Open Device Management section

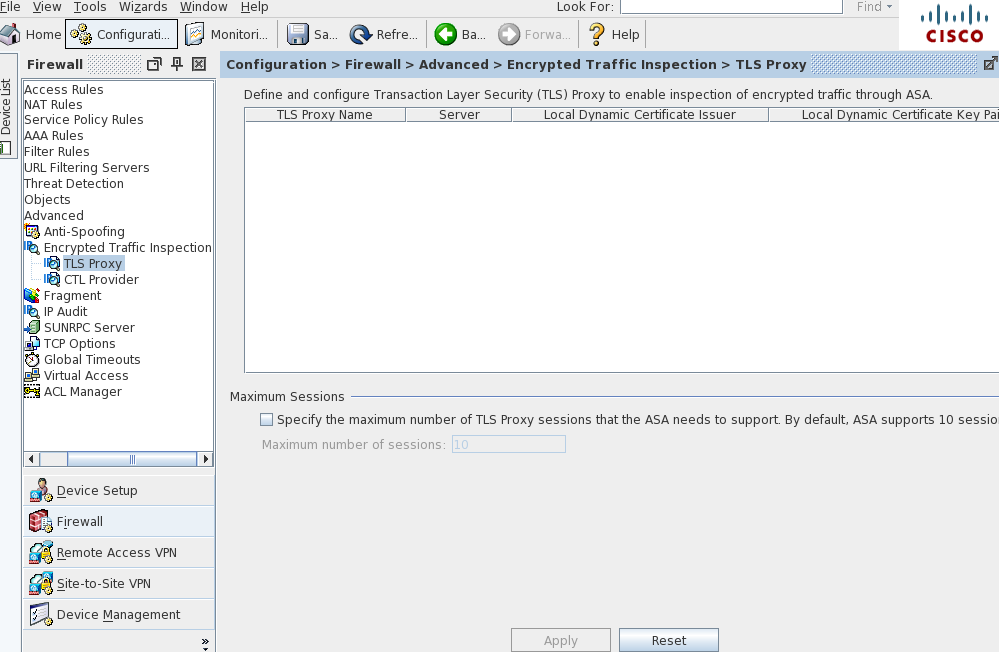(x=119, y=614)
